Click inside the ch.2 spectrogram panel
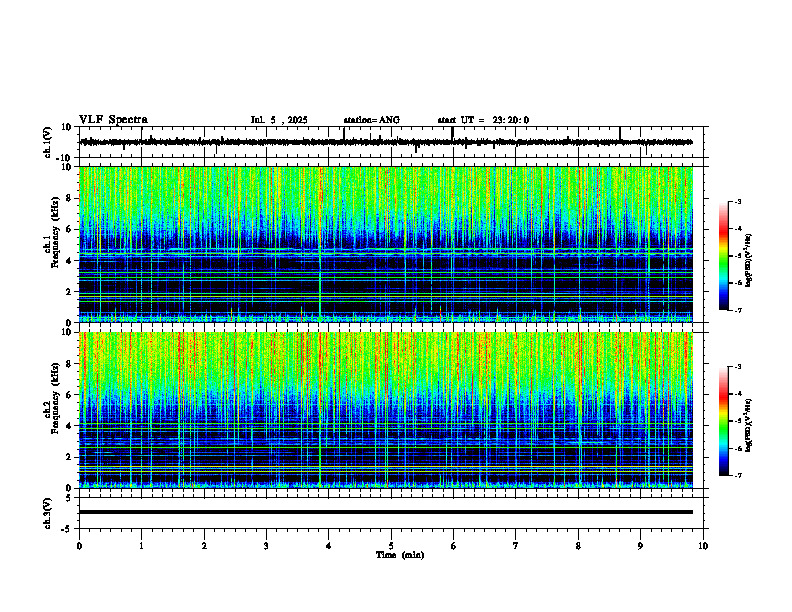 click(x=386, y=410)
